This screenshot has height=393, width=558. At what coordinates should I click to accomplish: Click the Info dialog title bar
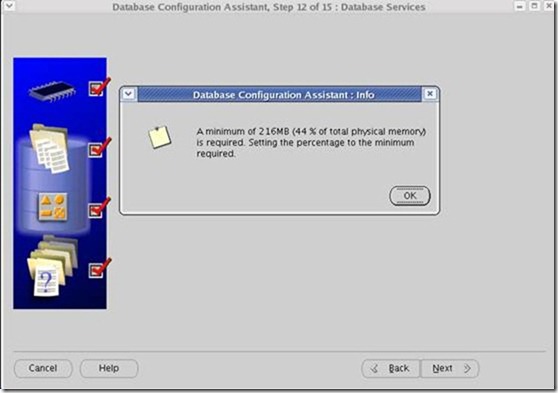[279, 95]
